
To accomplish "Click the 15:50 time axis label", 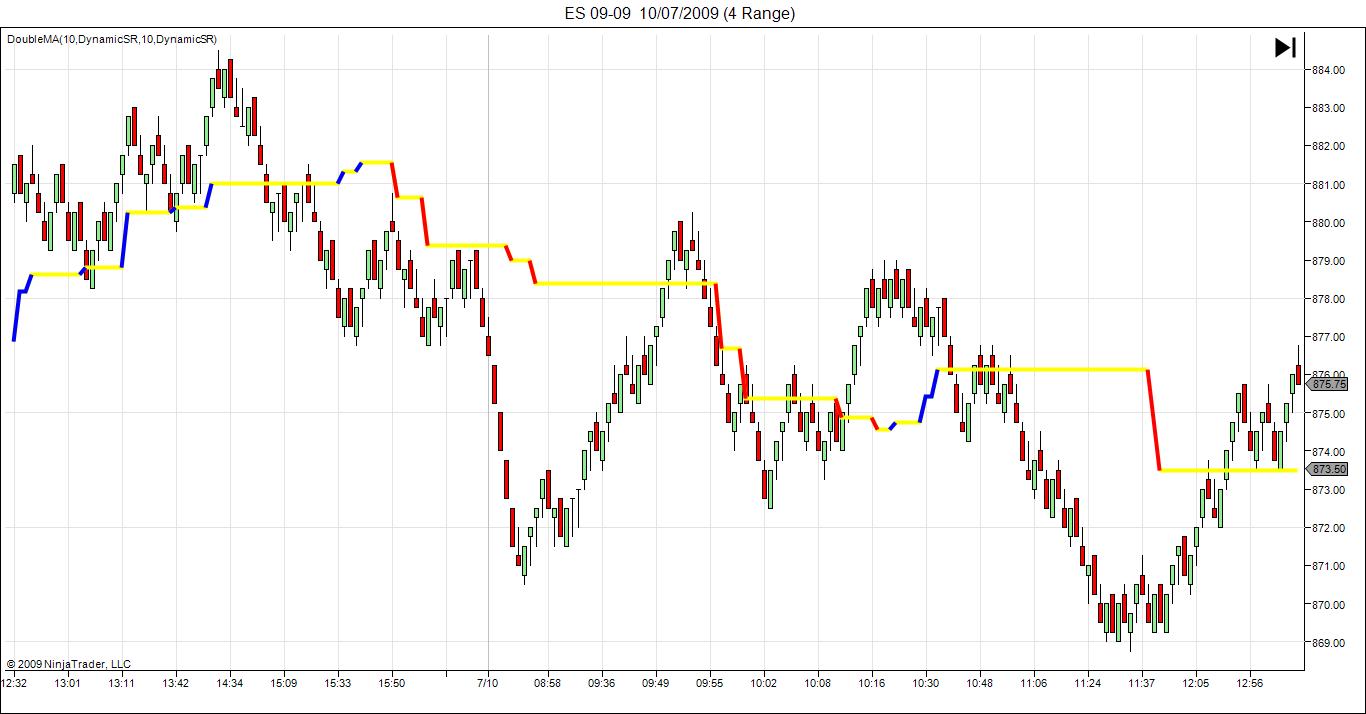I will tap(392, 684).
